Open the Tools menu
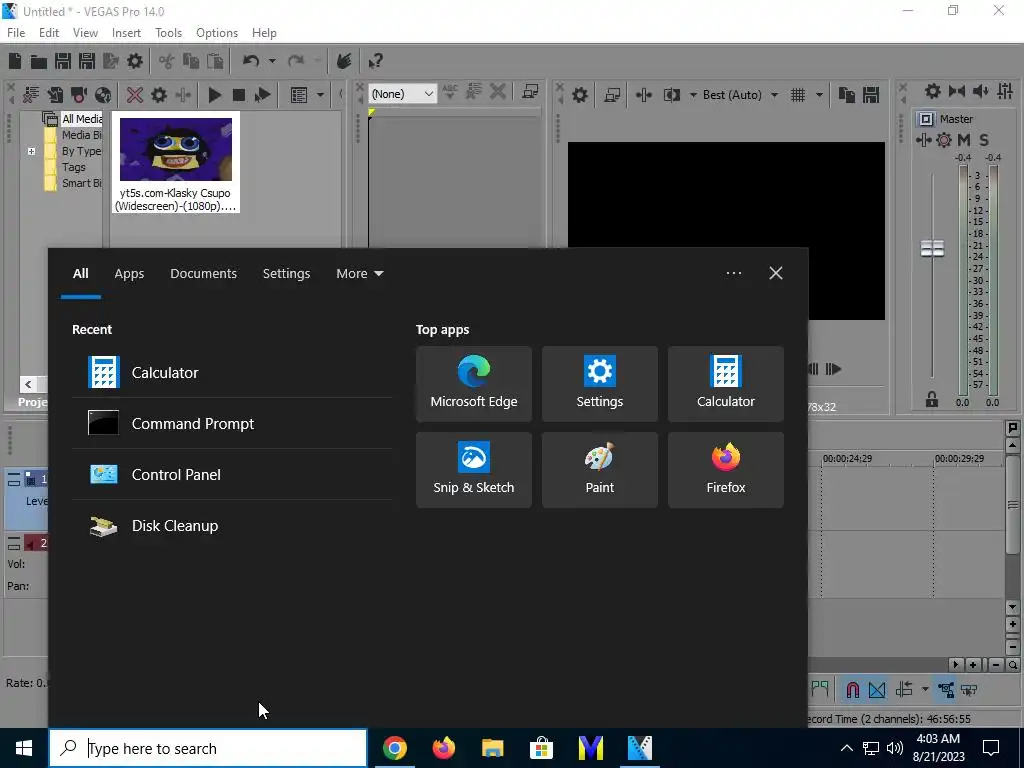 point(168,33)
